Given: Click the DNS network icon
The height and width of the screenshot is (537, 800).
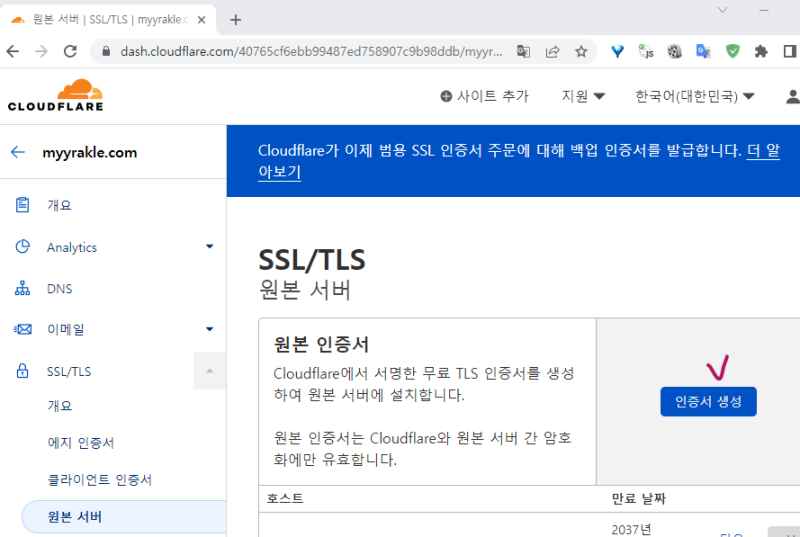Looking at the screenshot, I should [x=22, y=288].
